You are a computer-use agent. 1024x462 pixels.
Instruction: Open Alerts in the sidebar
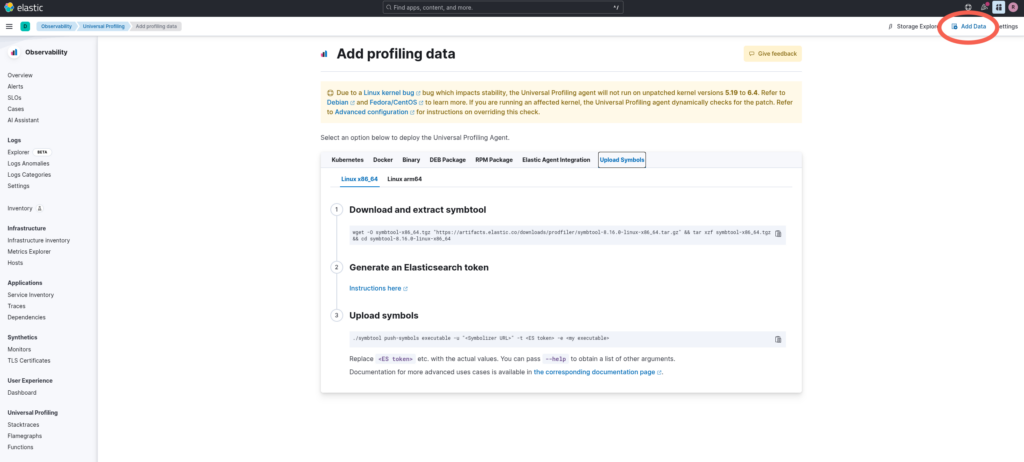[x=15, y=86]
